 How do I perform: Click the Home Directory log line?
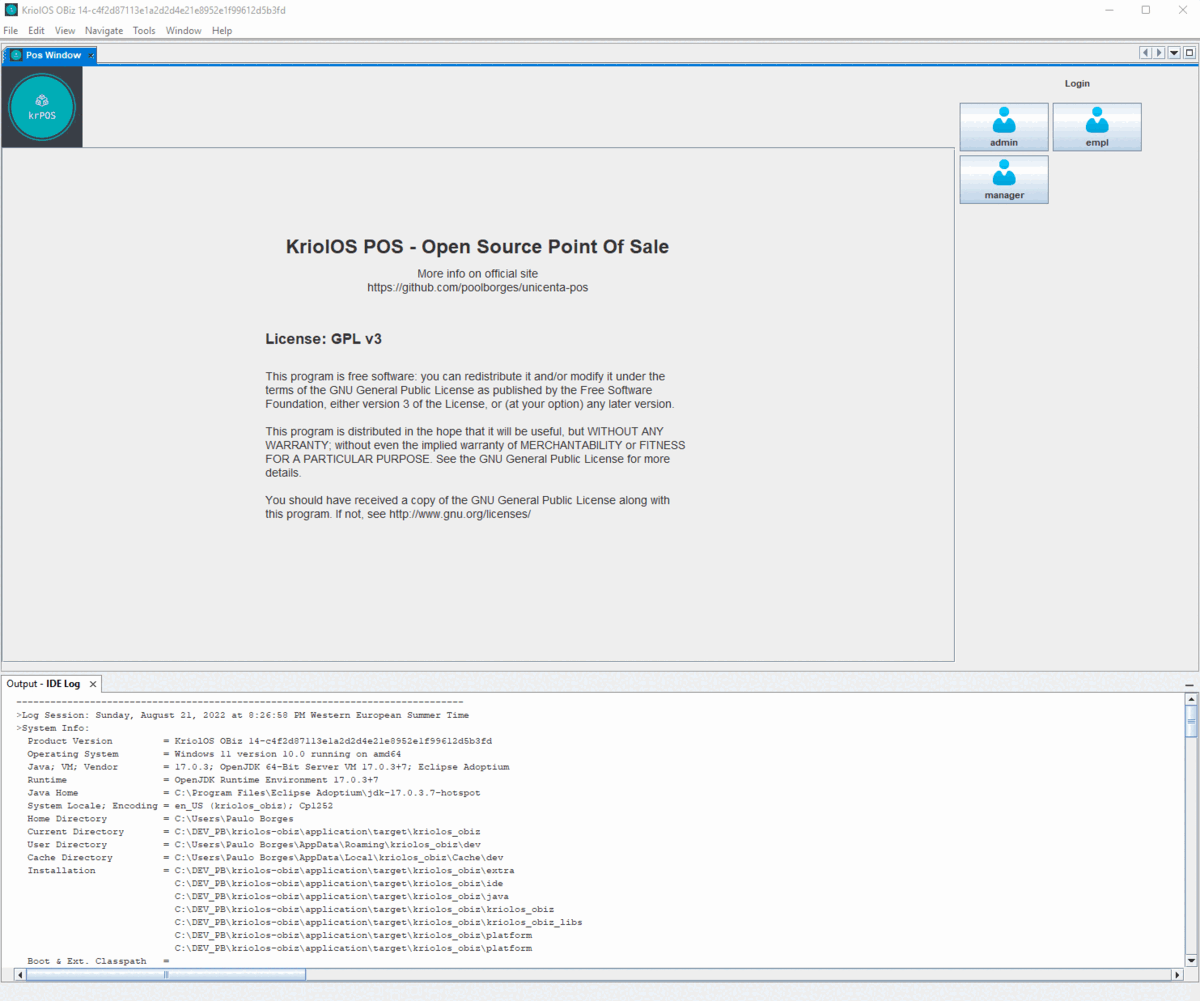tap(160, 819)
